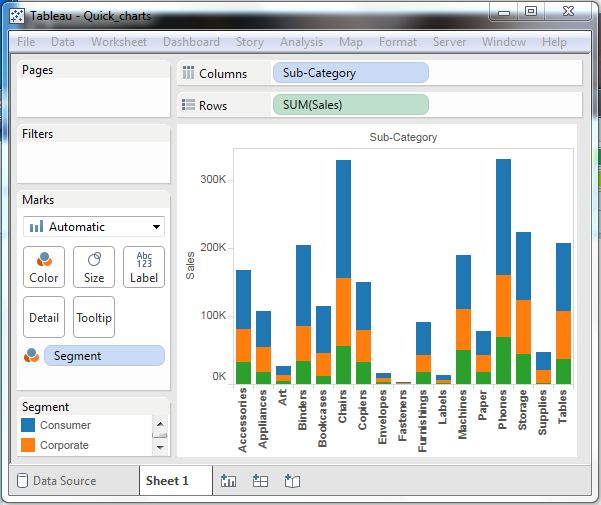Select the blue Consumer legend swatch
Image resolution: width=601 pixels, height=505 pixels.
28,425
